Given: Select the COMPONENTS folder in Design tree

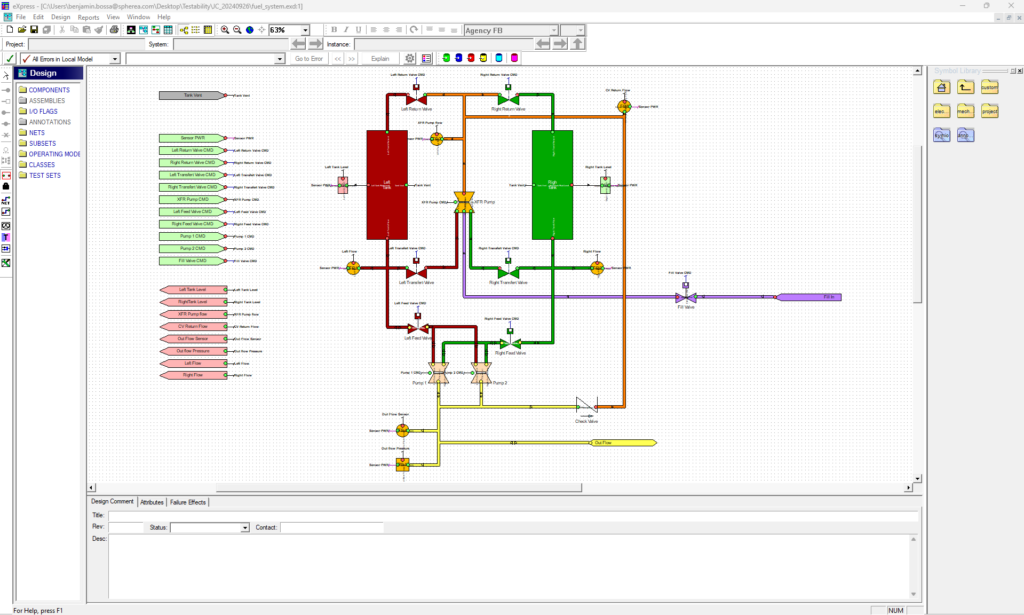Looking at the screenshot, I should [x=49, y=90].
